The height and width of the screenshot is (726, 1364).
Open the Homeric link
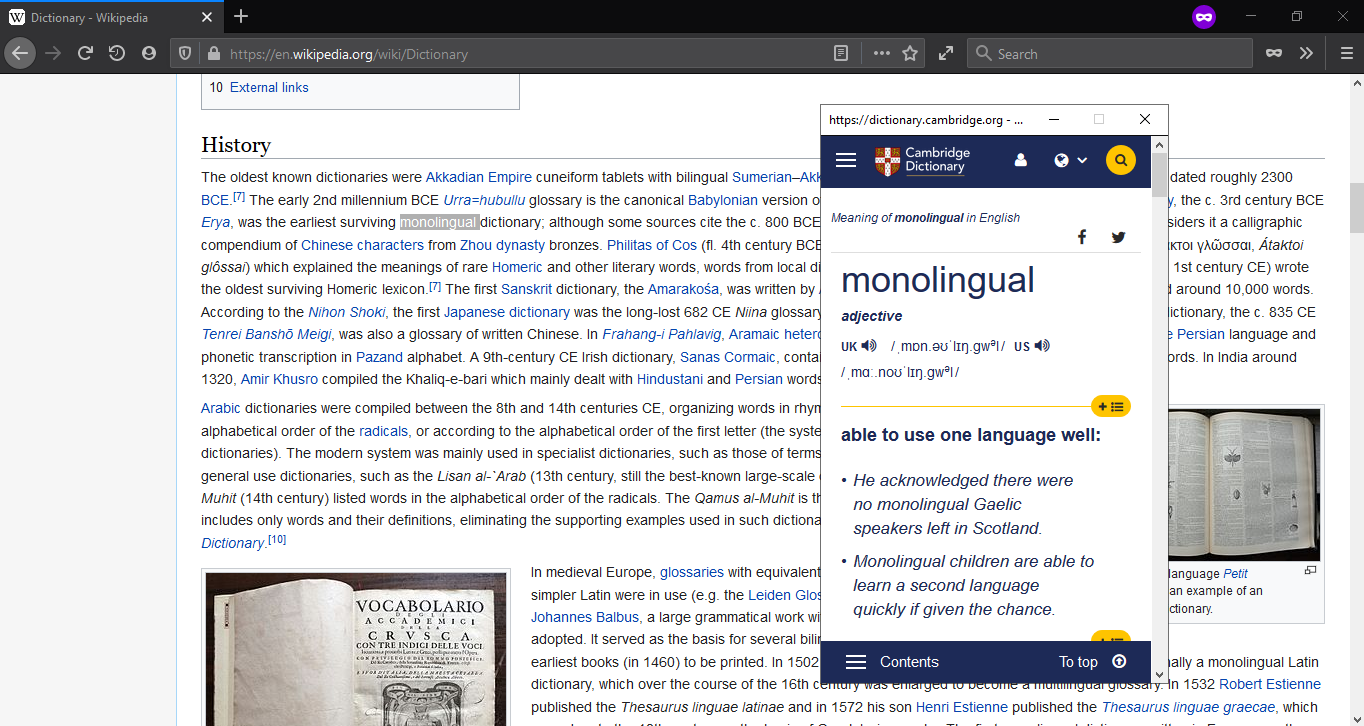pyautogui.click(x=517, y=267)
